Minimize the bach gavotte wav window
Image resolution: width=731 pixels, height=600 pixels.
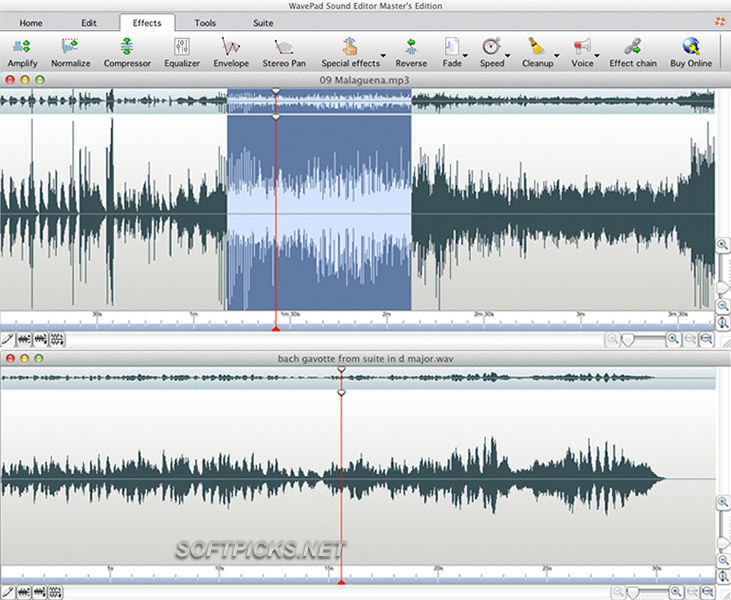[25, 358]
